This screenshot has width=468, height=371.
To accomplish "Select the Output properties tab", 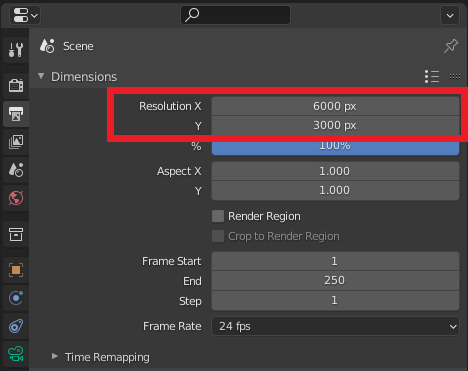I will pos(16,114).
